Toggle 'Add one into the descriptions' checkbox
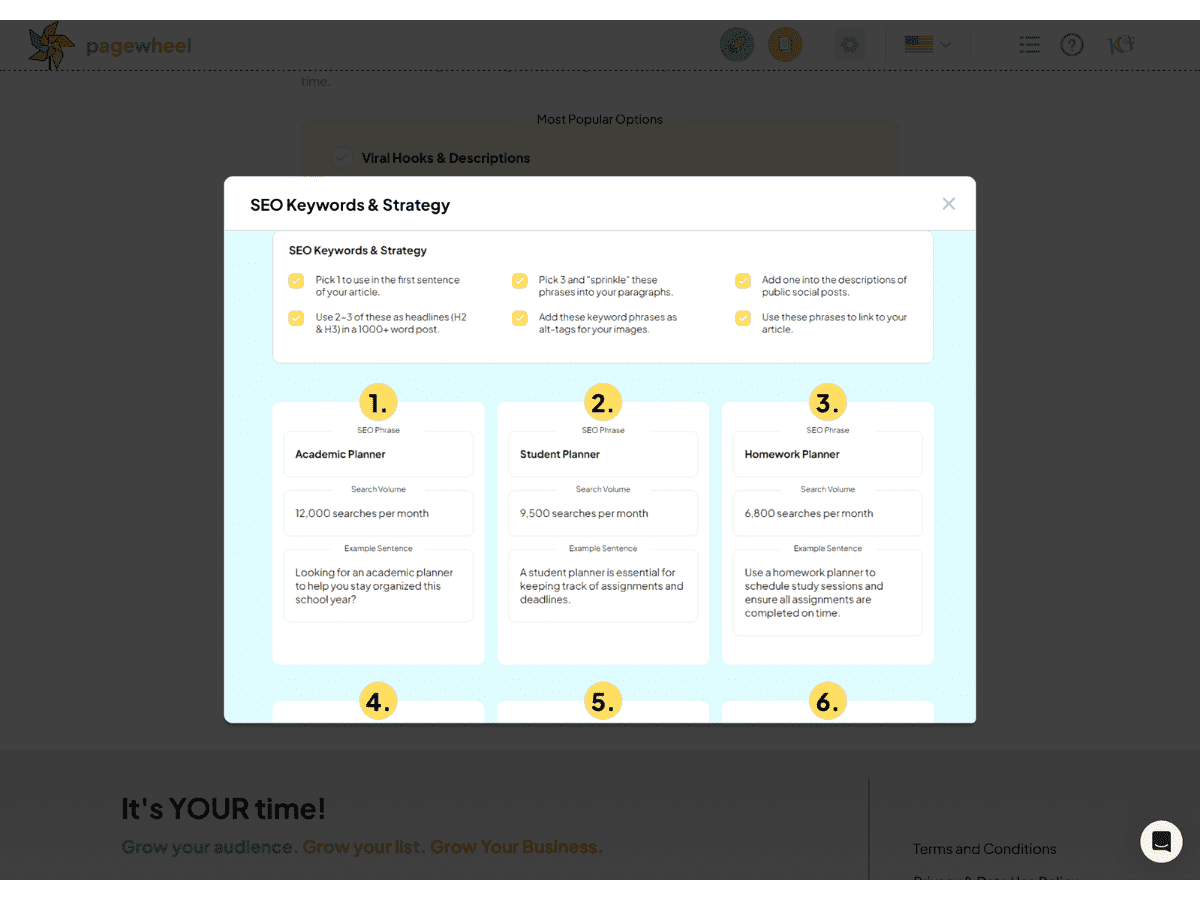 [x=743, y=281]
